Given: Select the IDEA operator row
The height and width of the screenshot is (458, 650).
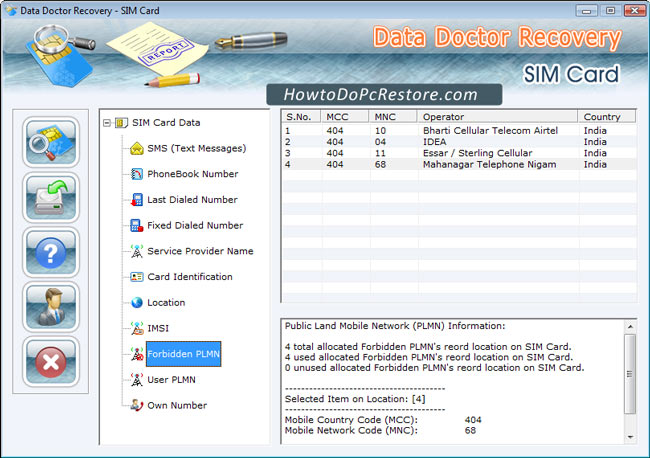Looking at the screenshot, I should click(459, 142).
